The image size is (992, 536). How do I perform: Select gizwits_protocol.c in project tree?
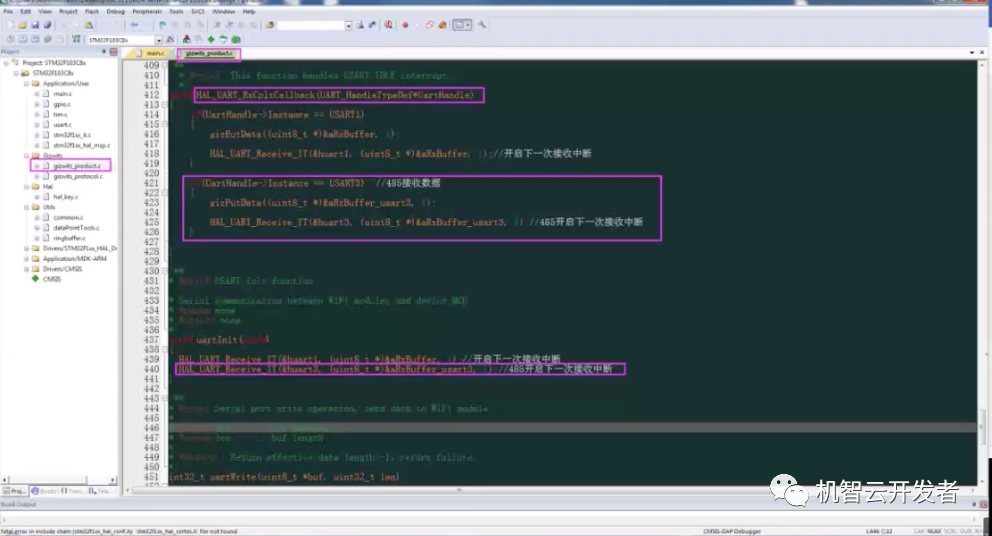[76, 176]
